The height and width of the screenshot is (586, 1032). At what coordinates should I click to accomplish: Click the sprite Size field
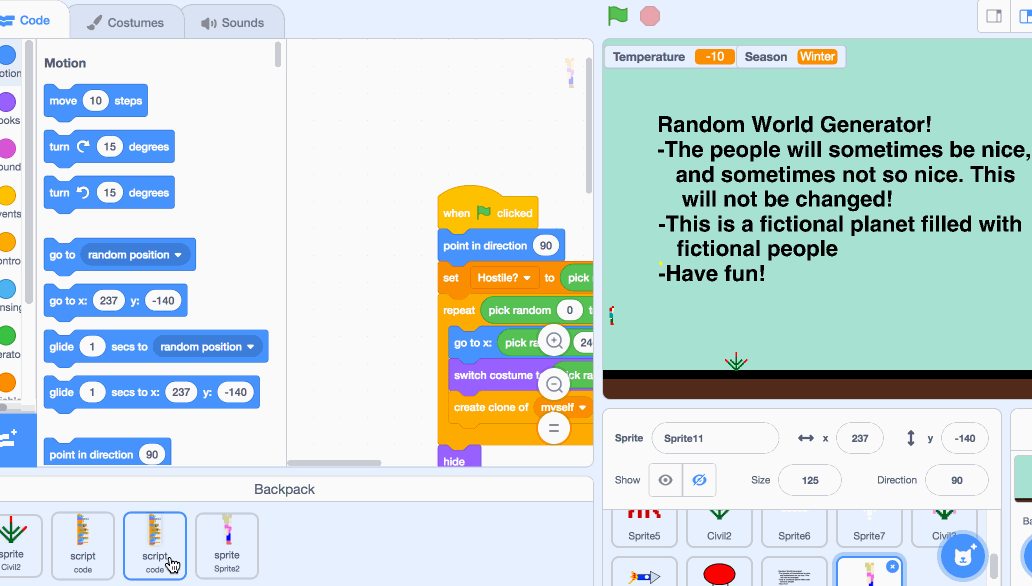click(x=810, y=480)
